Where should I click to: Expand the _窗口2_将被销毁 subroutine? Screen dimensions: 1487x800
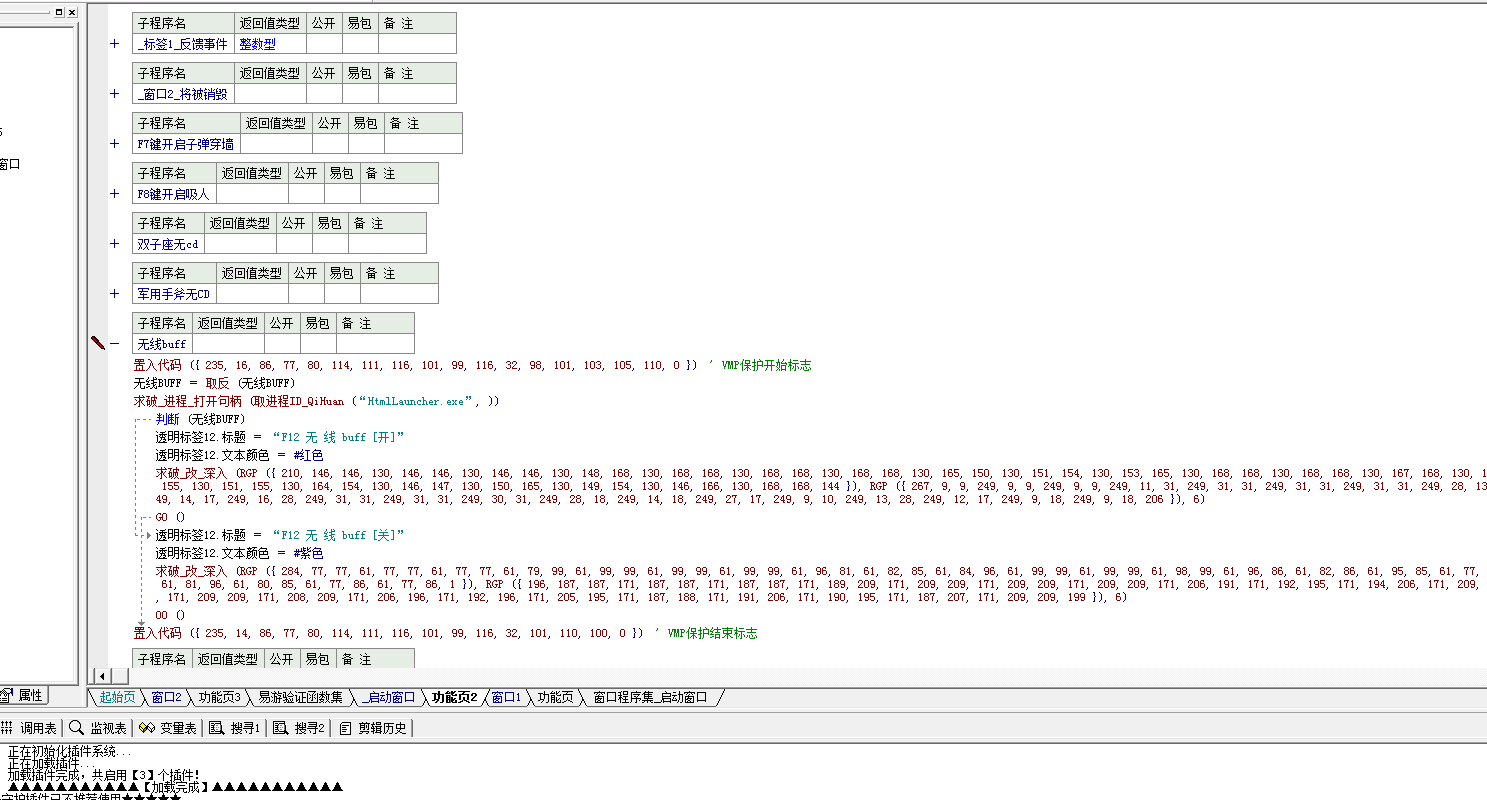[x=114, y=94]
